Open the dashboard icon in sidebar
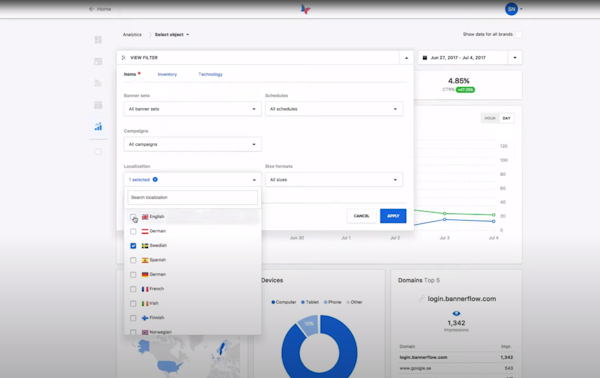This screenshot has width=600, height=378. click(x=98, y=40)
